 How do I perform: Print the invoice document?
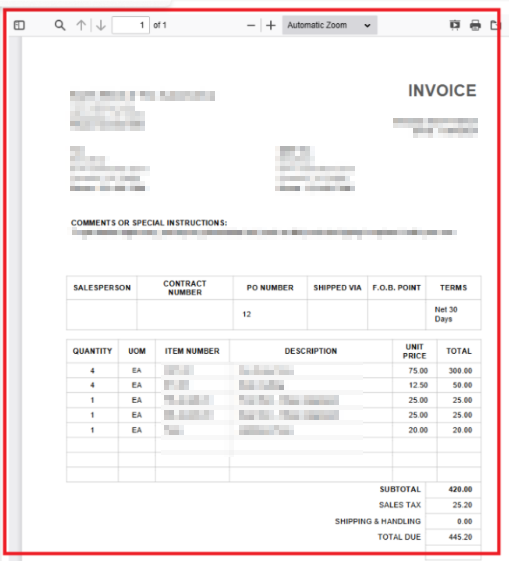tap(475, 25)
